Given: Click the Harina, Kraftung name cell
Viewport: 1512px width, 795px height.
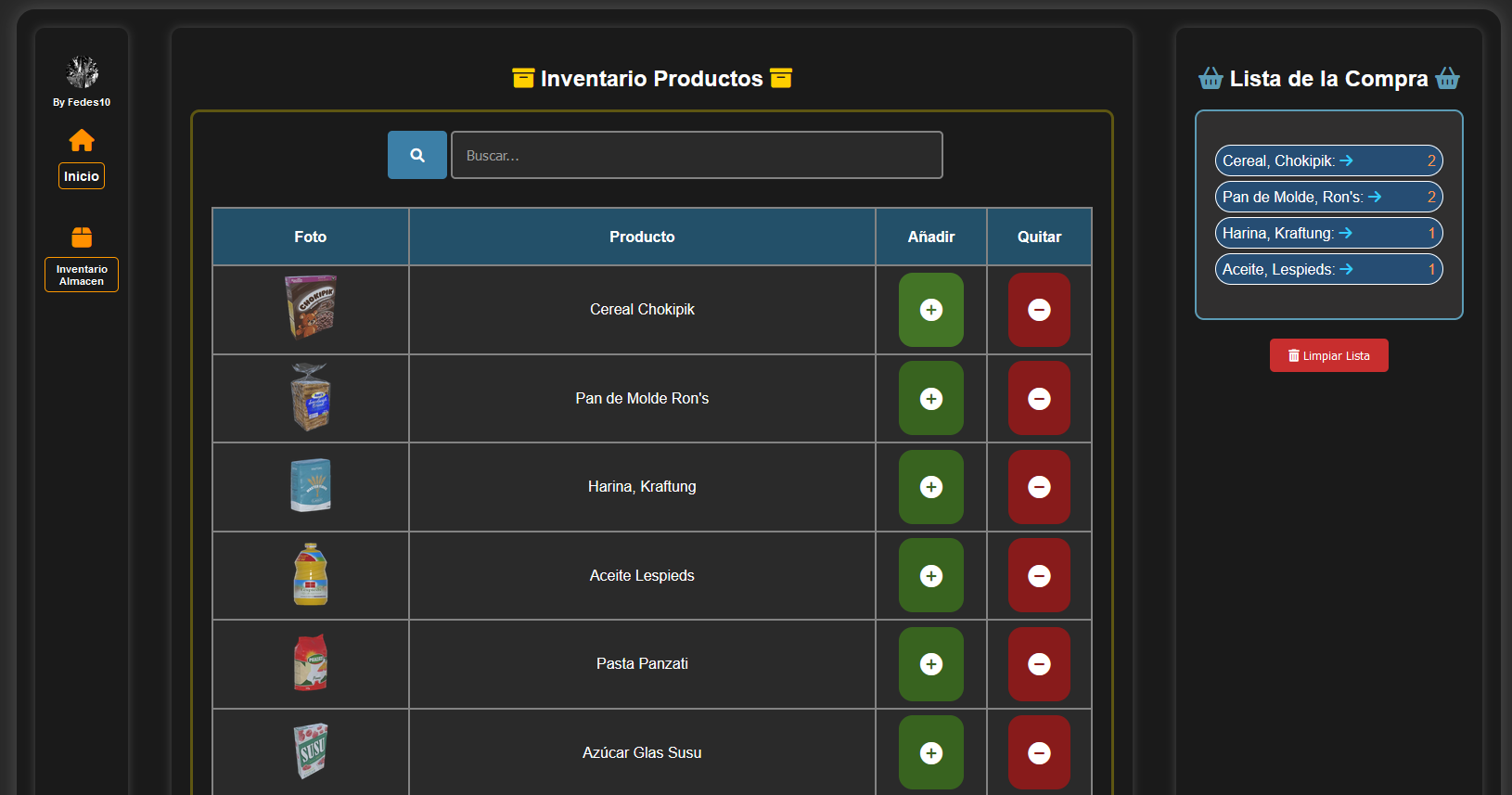Looking at the screenshot, I should [x=642, y=487].
